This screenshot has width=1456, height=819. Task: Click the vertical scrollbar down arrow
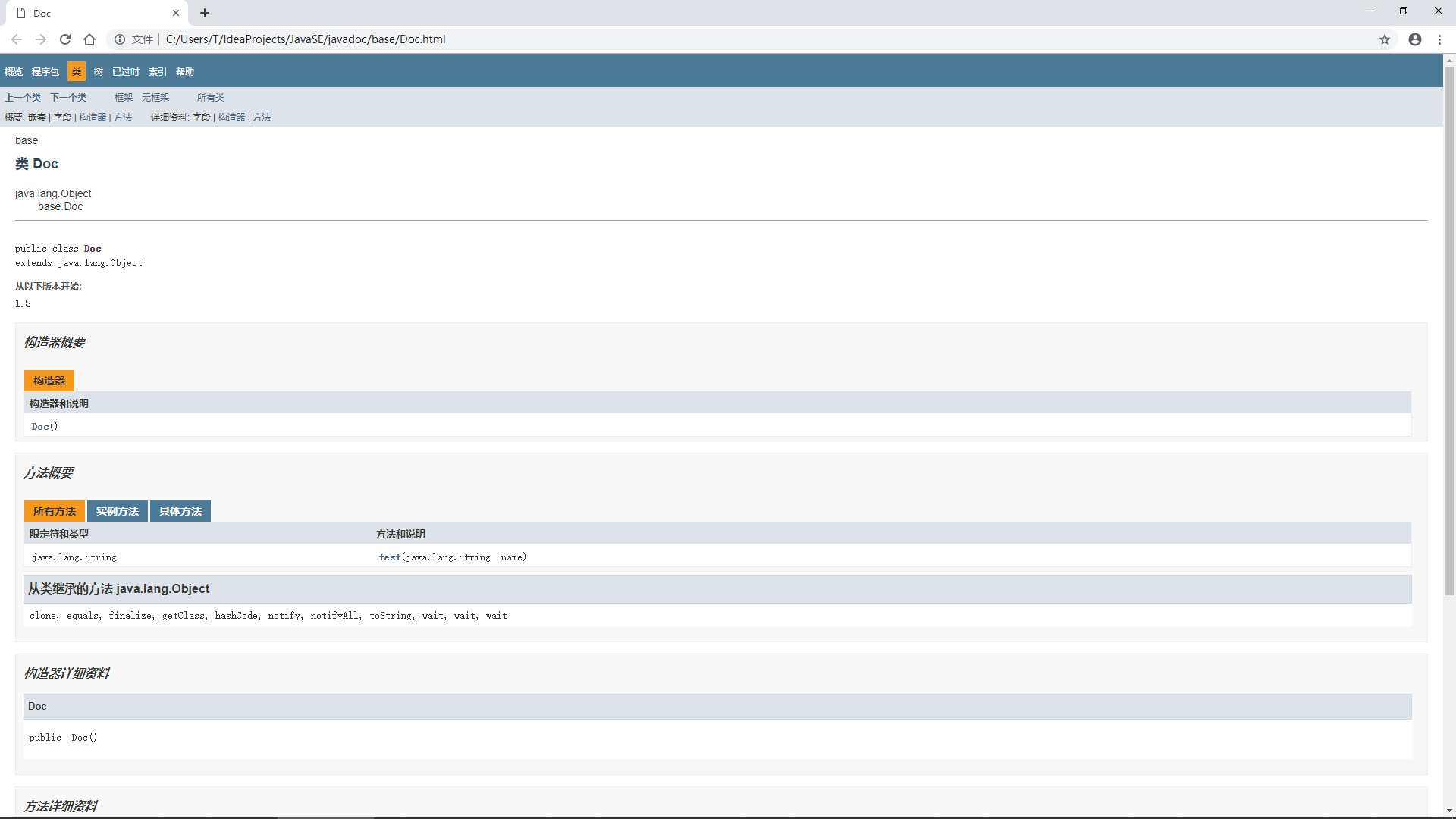pos(1449,811)
